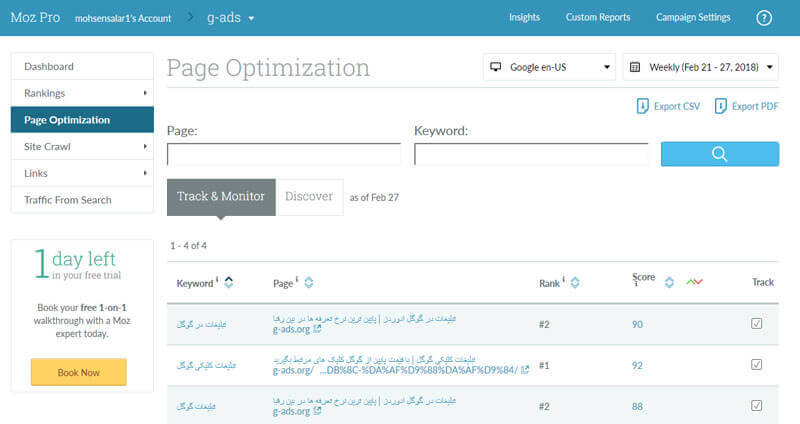
Task: Open the g-ads.org link in the score 88 row
Action: 291,411
